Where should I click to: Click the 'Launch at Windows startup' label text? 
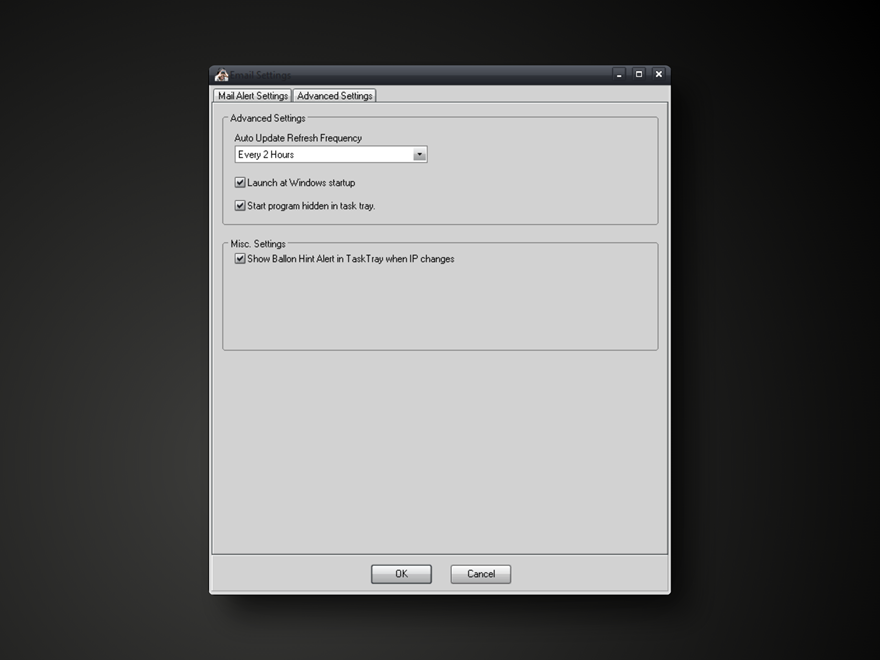(x=301, y=183)
